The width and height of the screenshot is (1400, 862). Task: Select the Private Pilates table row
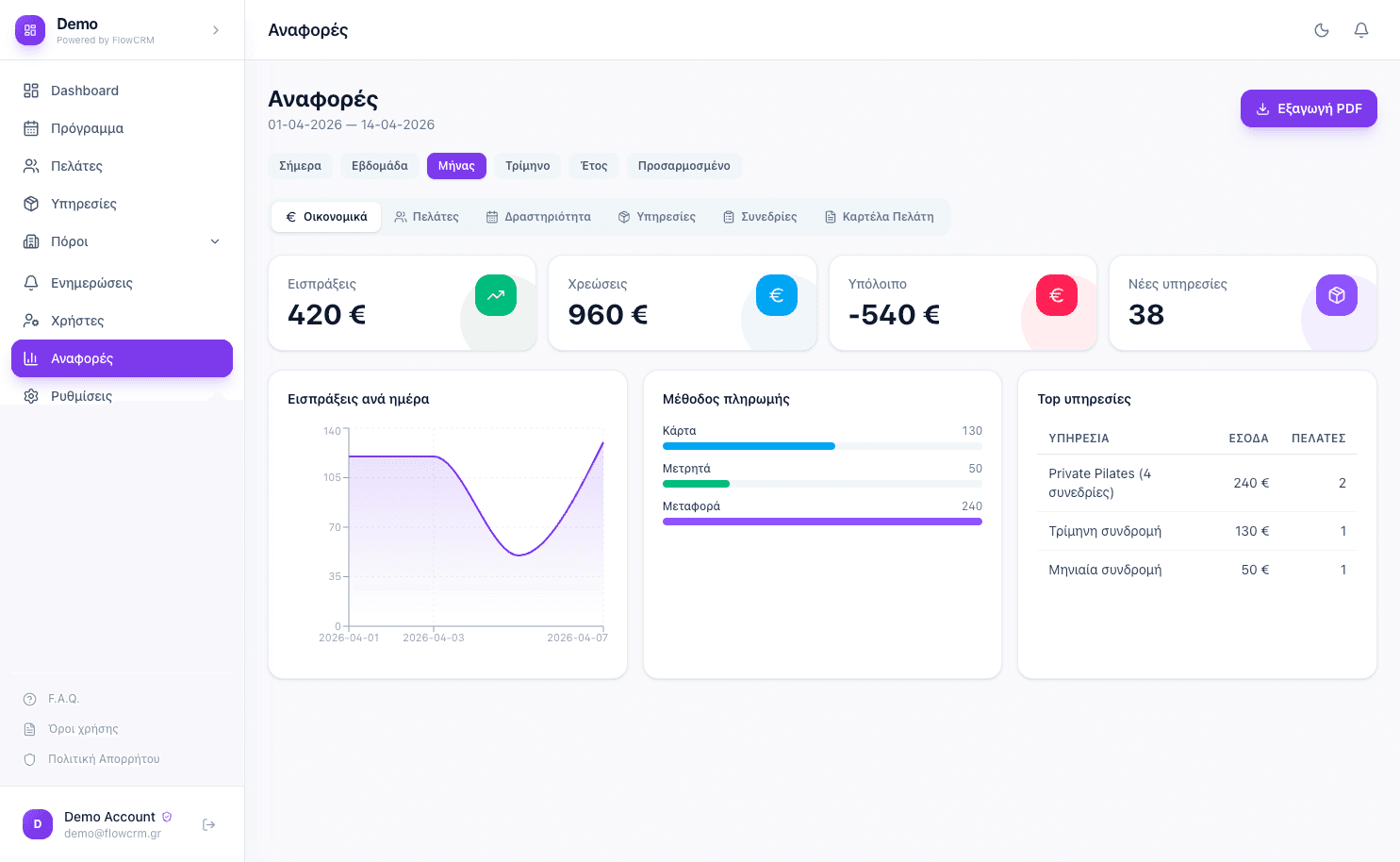(1197, 483)
